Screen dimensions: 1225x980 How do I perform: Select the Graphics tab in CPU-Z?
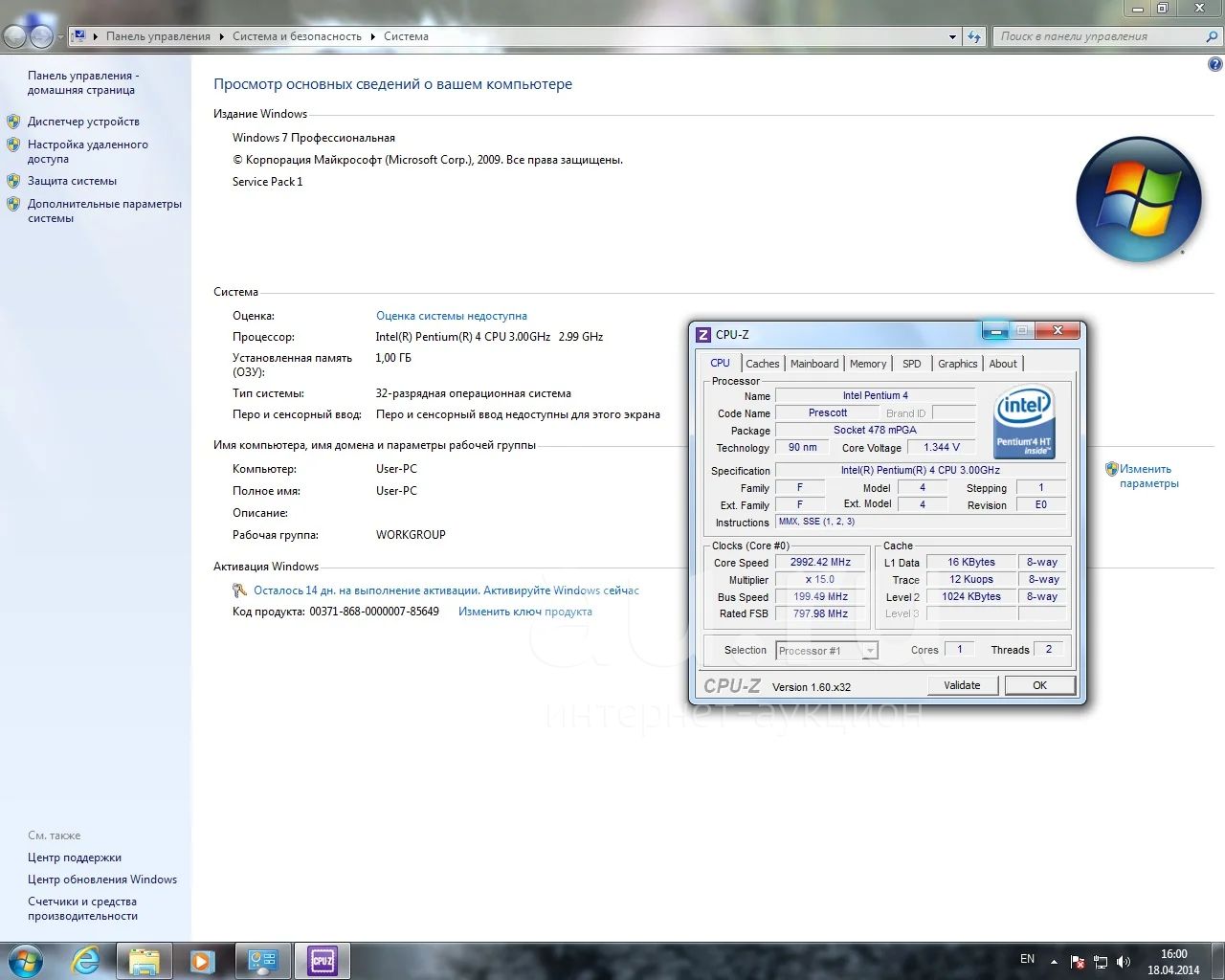point(957,364)
